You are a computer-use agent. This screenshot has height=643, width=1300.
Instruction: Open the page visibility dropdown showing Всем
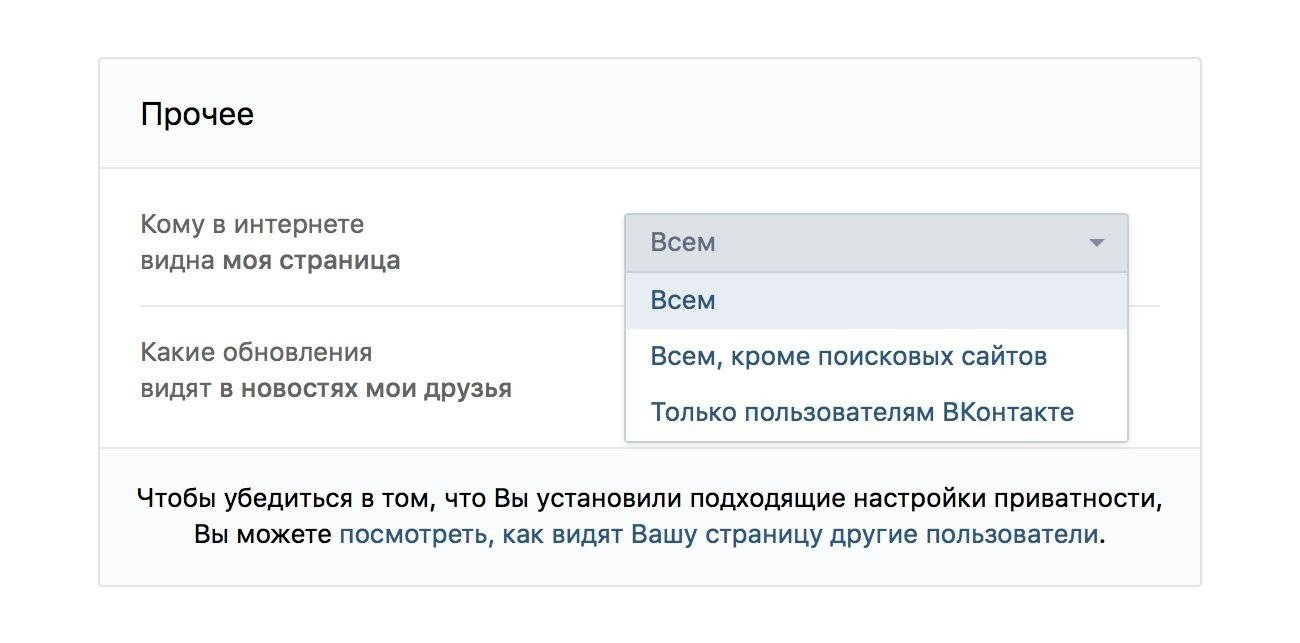877,242
